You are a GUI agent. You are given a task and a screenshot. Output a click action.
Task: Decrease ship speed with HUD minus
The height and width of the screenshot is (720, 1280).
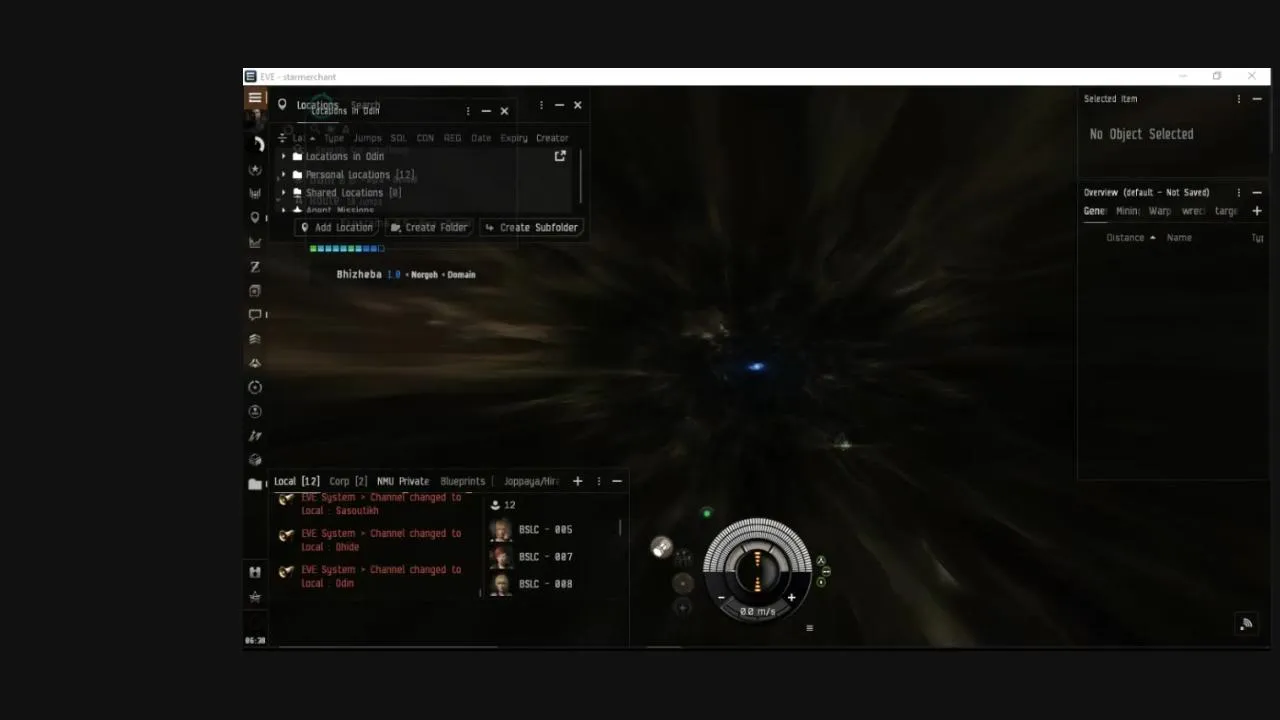(x=721, y=598)
